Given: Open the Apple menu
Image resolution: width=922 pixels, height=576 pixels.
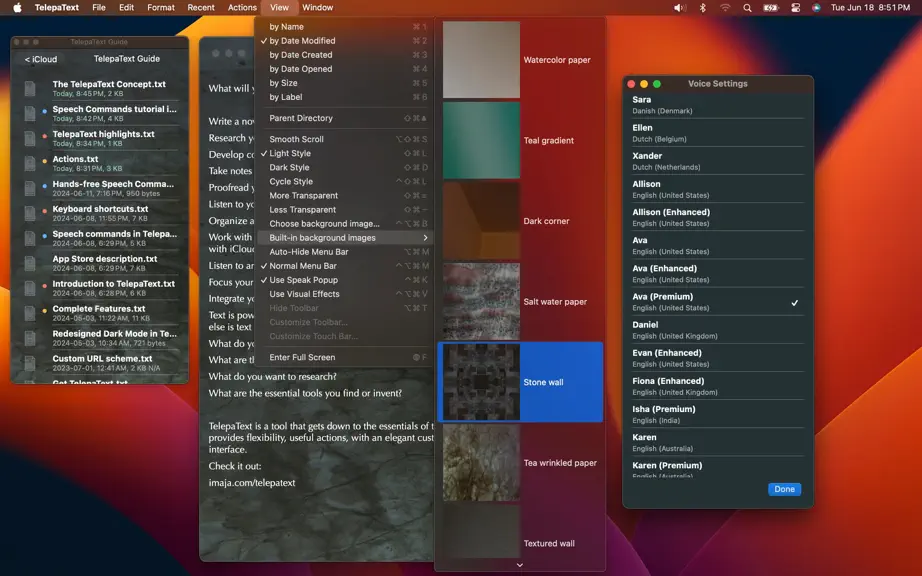Looking at the screenshot, I should [x=17, y=8].
